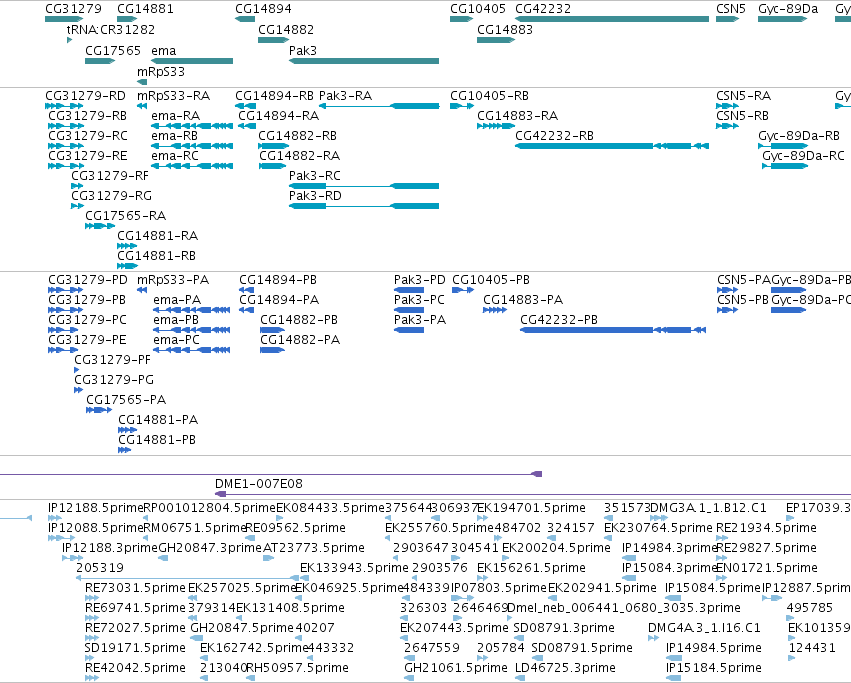Click the CG42232-RB transcript label

(x=554, y=136)
